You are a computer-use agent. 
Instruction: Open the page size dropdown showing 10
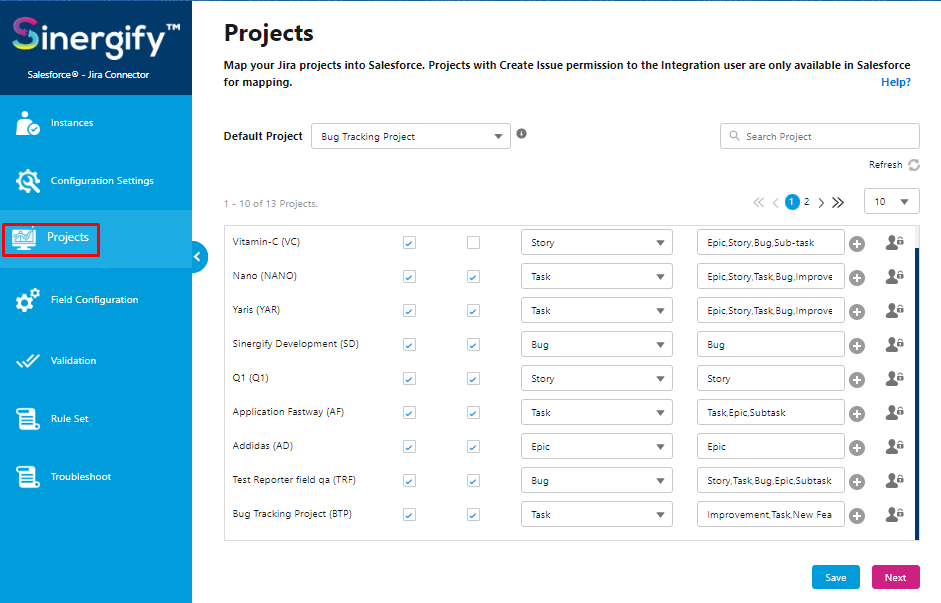point(890,200)
